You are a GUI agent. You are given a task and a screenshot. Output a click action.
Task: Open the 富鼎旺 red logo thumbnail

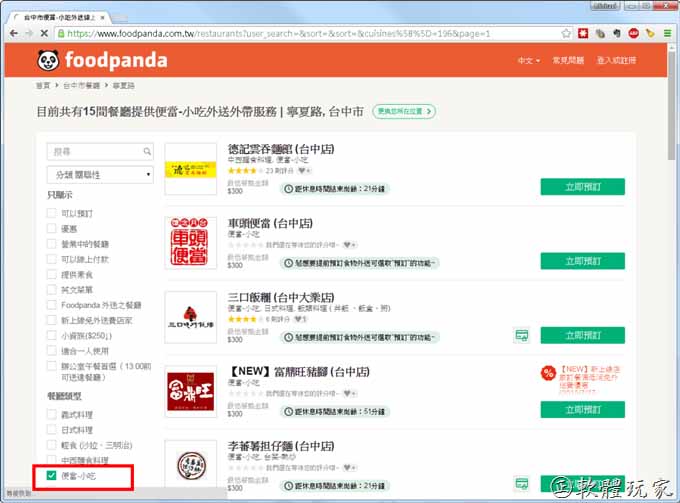[x=191, y=392]
